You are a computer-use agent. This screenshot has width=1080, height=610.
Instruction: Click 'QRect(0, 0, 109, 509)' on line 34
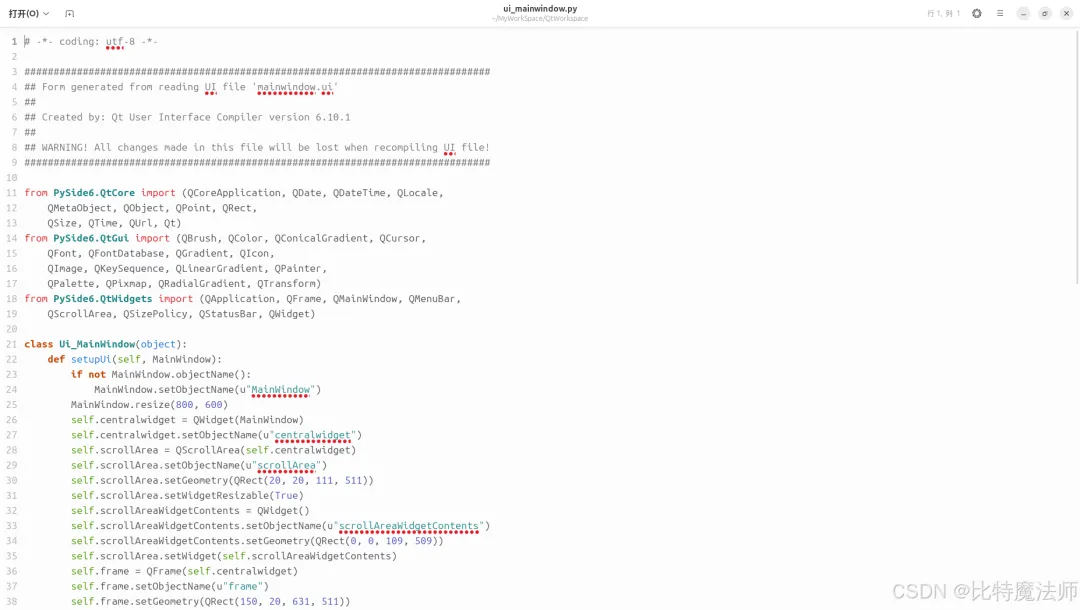click(379, 541)
